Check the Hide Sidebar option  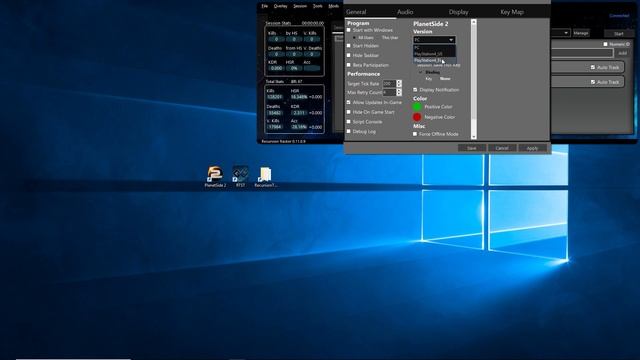(349, 55)
